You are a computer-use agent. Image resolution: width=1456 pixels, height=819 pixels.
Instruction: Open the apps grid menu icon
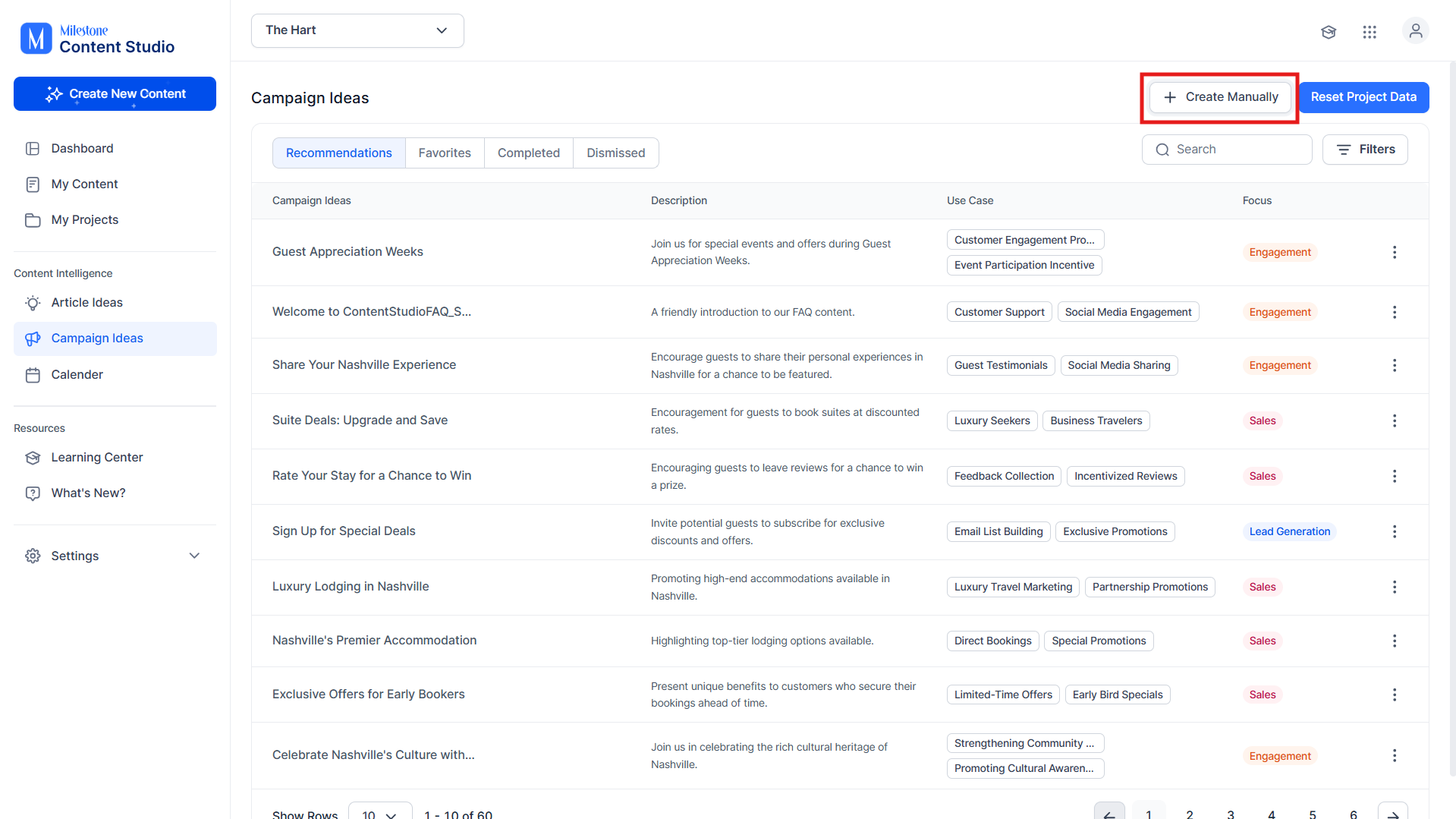[1370, 32]
